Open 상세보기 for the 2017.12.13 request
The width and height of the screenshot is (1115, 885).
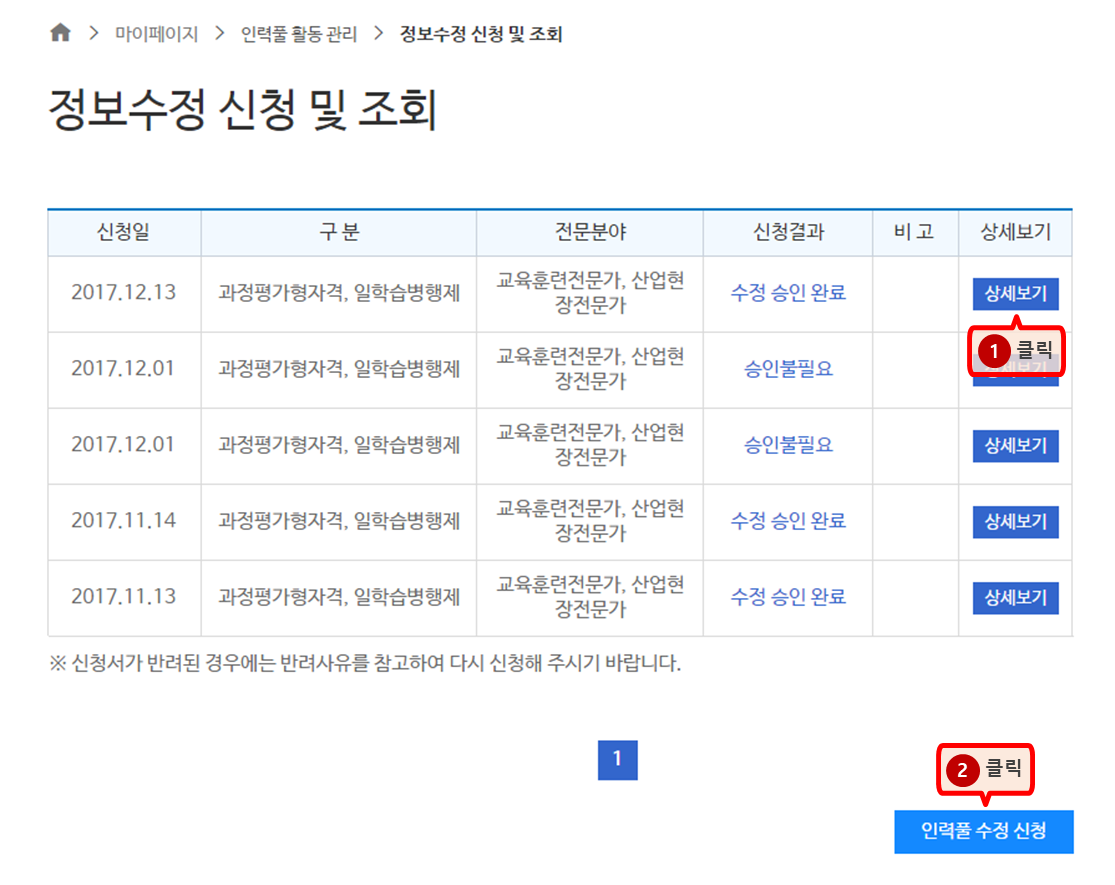pos(1015,294)
